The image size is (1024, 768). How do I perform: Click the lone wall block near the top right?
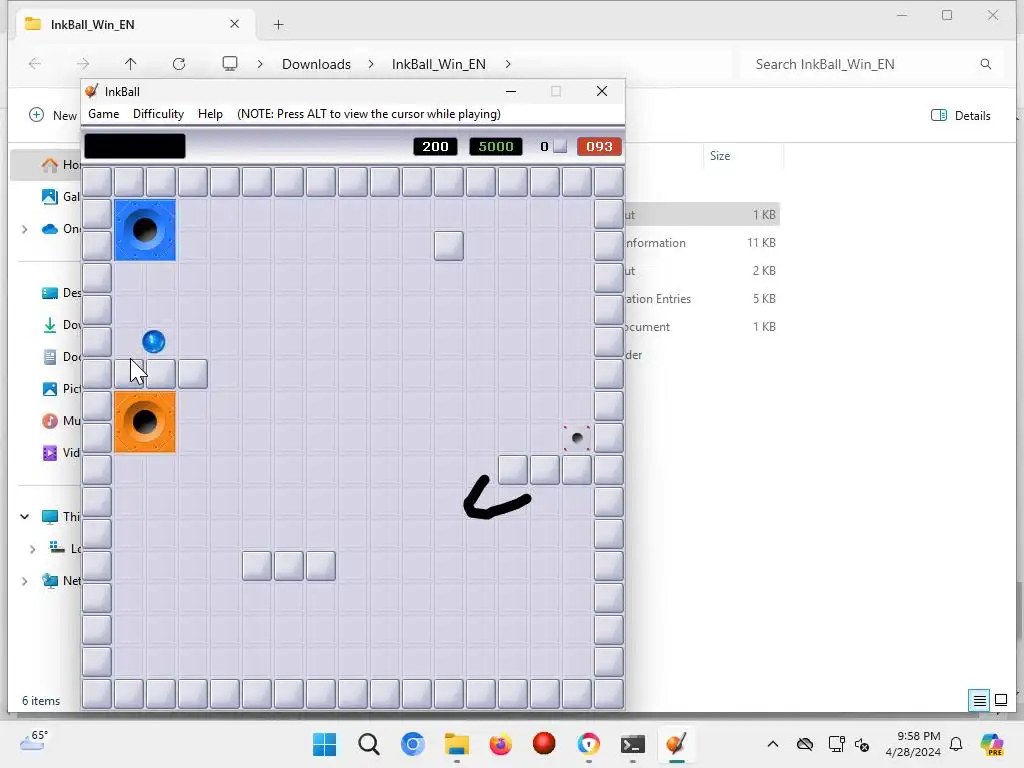[x=449, y=246]
